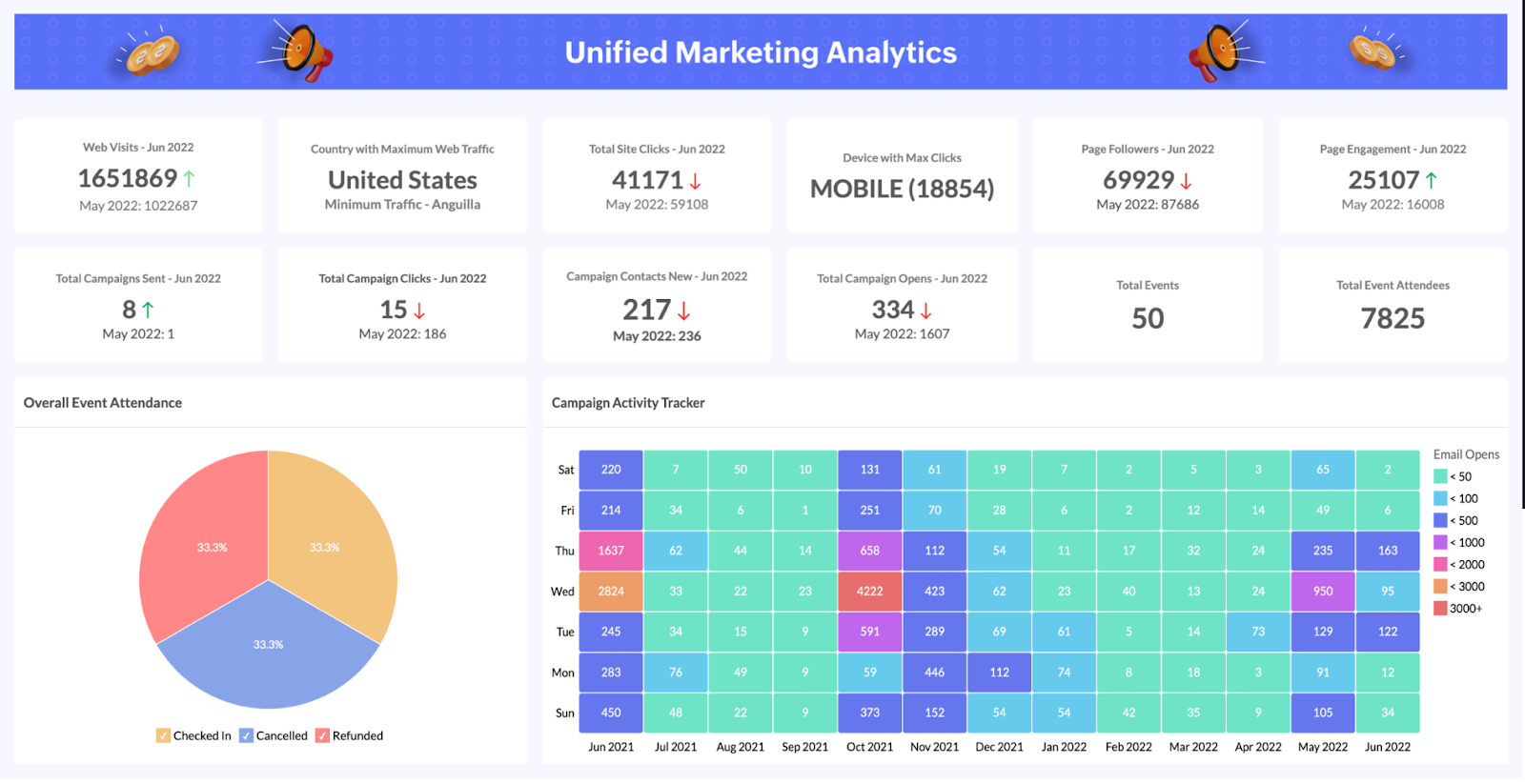Image resolution: width=1525 pixels, height=784 pixels.
Task: Click the red down arrow beside Page Followers
Action: (1187, 181)
